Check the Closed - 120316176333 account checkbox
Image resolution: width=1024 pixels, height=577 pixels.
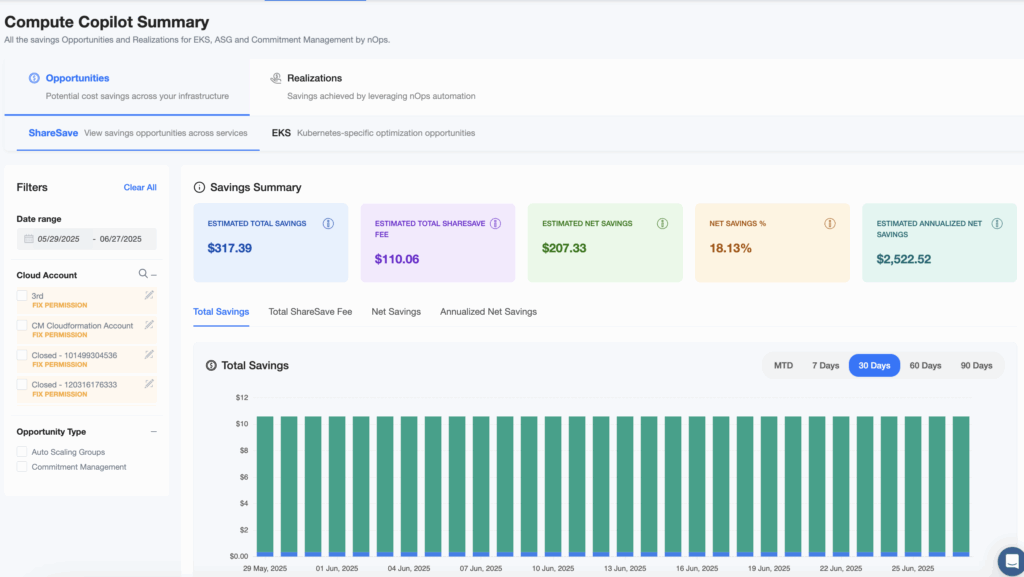[x=22, y=384]
